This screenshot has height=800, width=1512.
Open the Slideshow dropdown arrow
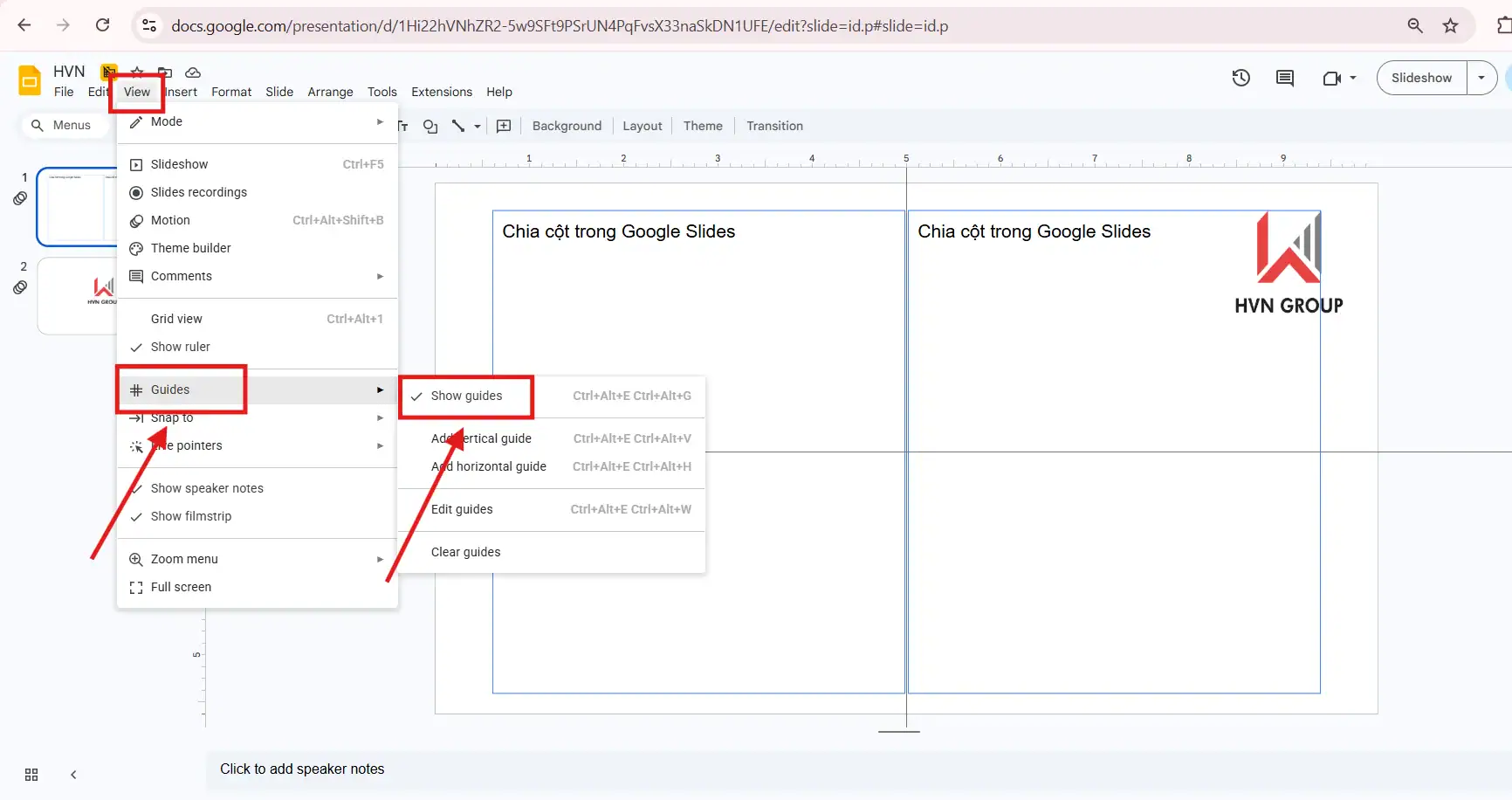1481,78
